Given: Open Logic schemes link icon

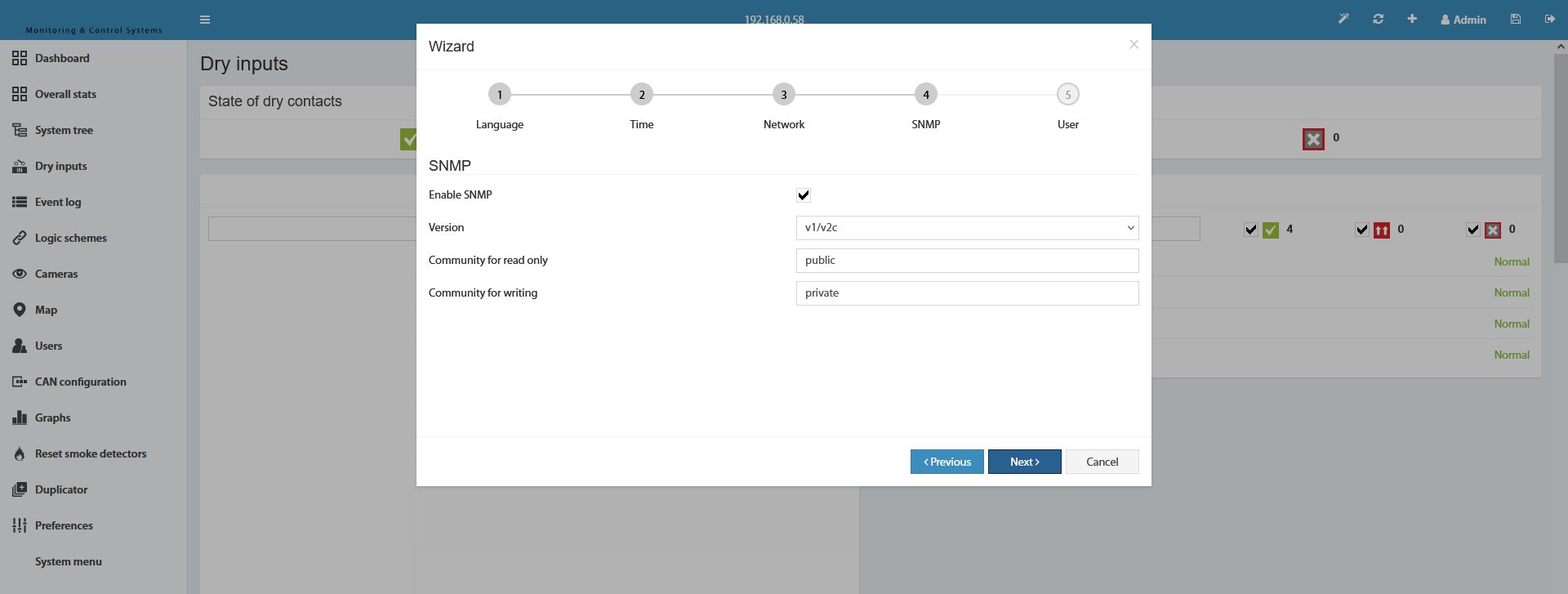Looking at the screenshot, I should pos(20,238).
